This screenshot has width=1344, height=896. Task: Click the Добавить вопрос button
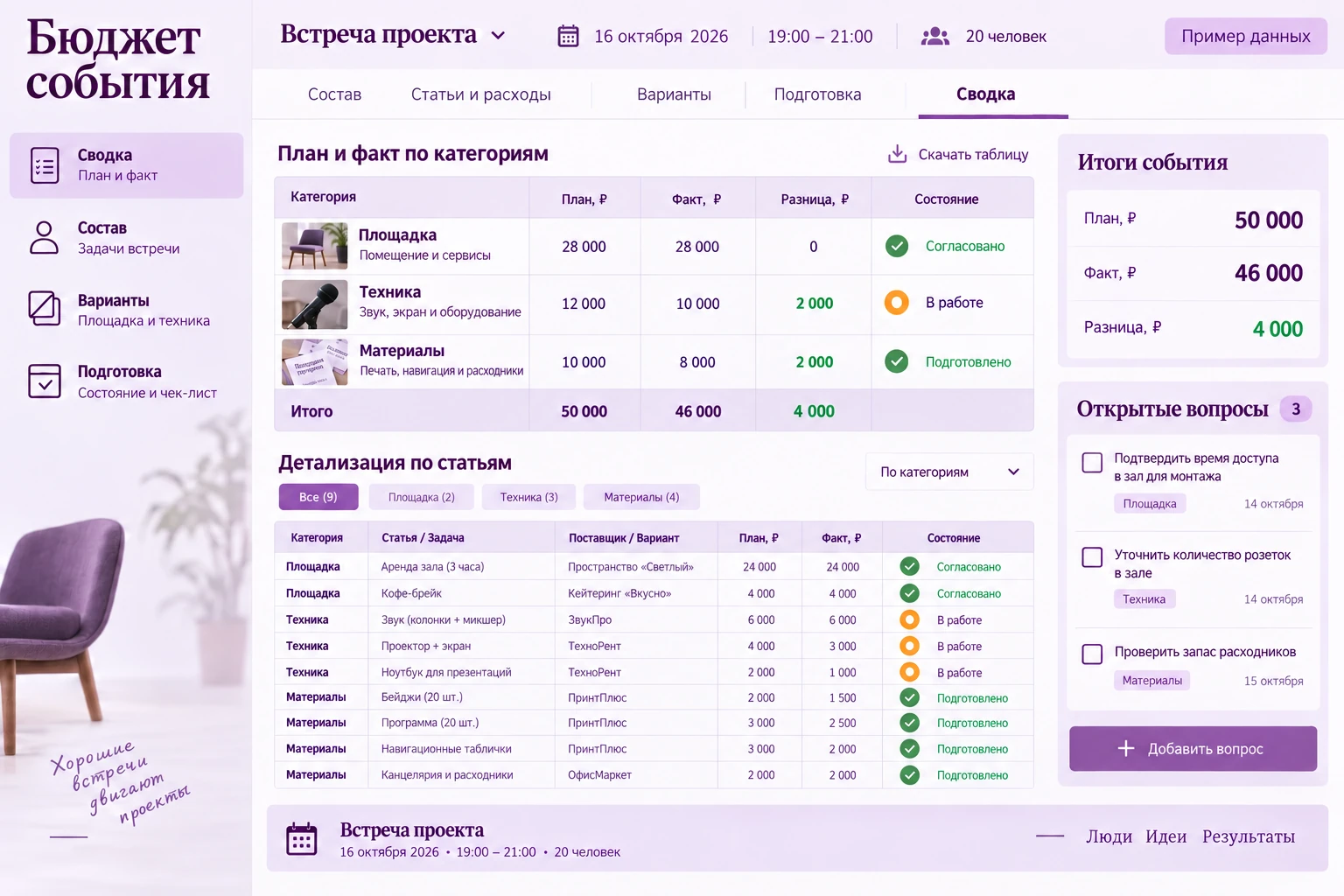point(1193,748)
